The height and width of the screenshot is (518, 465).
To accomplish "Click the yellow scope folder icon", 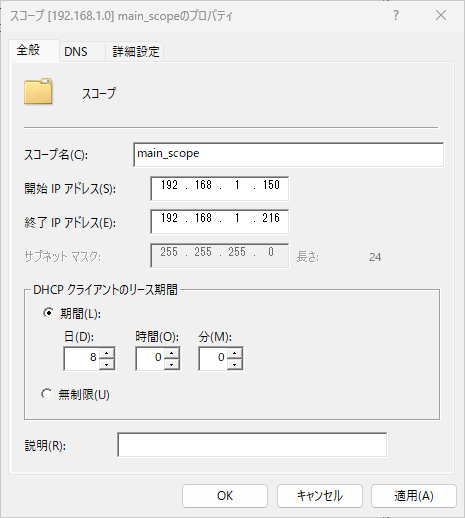I will [38, 92].
